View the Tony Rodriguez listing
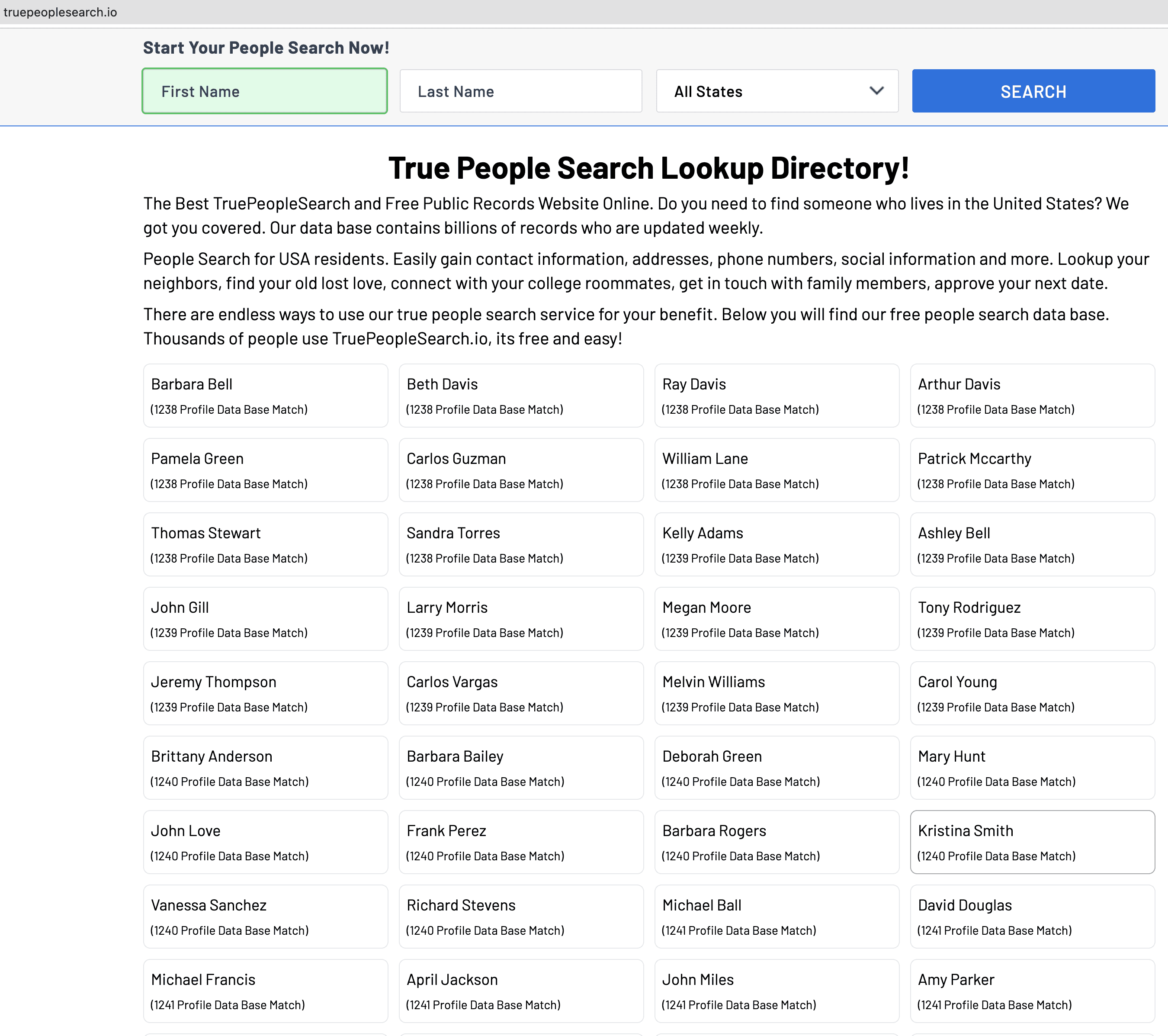1168x1036 pixels. pyautogui.click(x=1032, y=619)
